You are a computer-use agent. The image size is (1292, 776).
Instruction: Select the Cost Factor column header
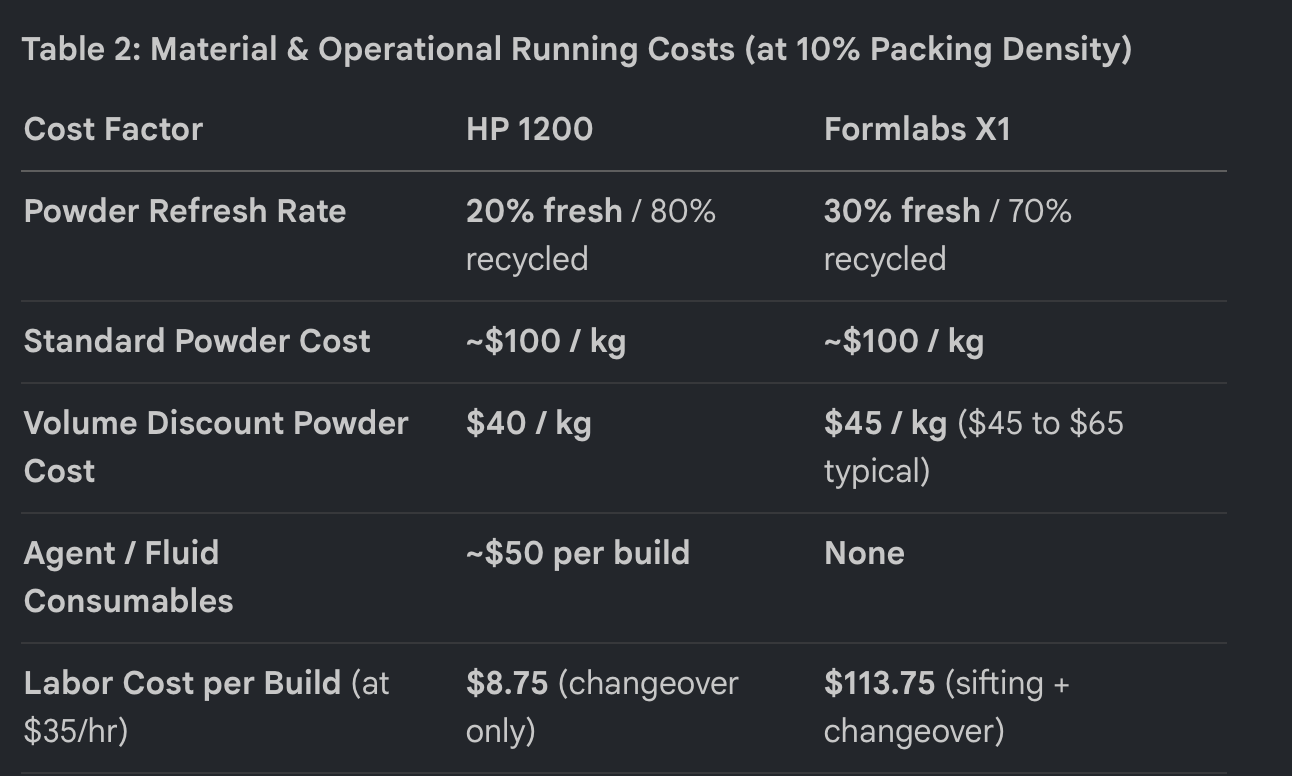[113, 129]
